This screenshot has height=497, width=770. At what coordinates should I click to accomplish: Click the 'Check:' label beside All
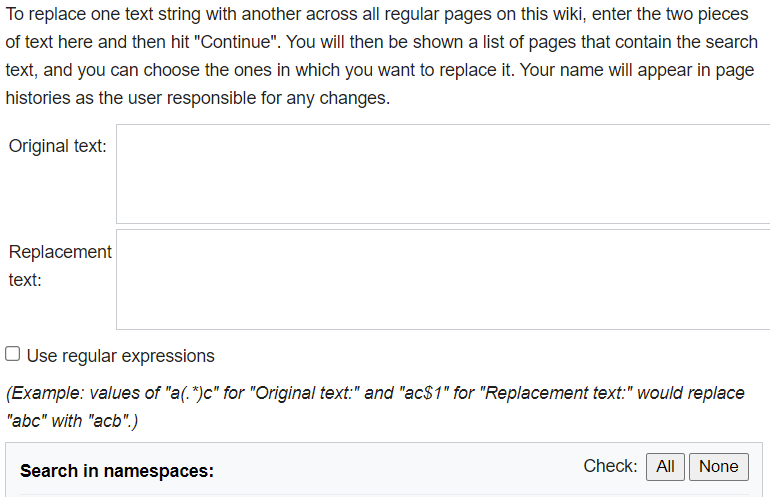point(610,466)
